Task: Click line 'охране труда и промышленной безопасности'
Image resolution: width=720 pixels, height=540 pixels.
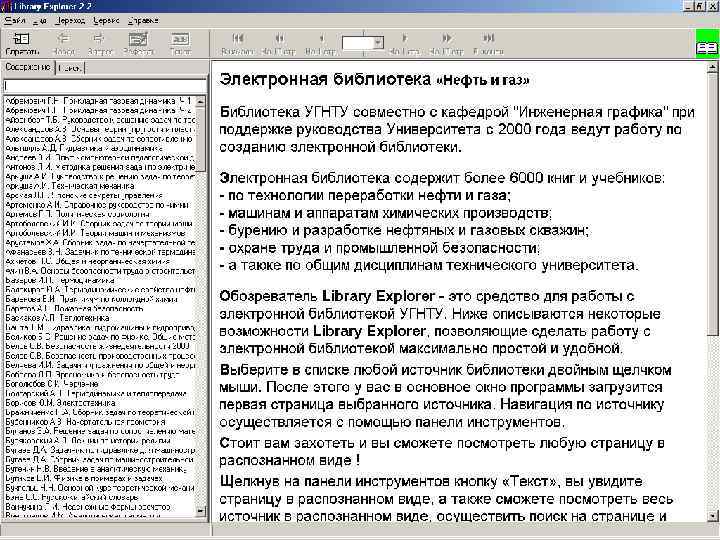Action: coord(380,248)
